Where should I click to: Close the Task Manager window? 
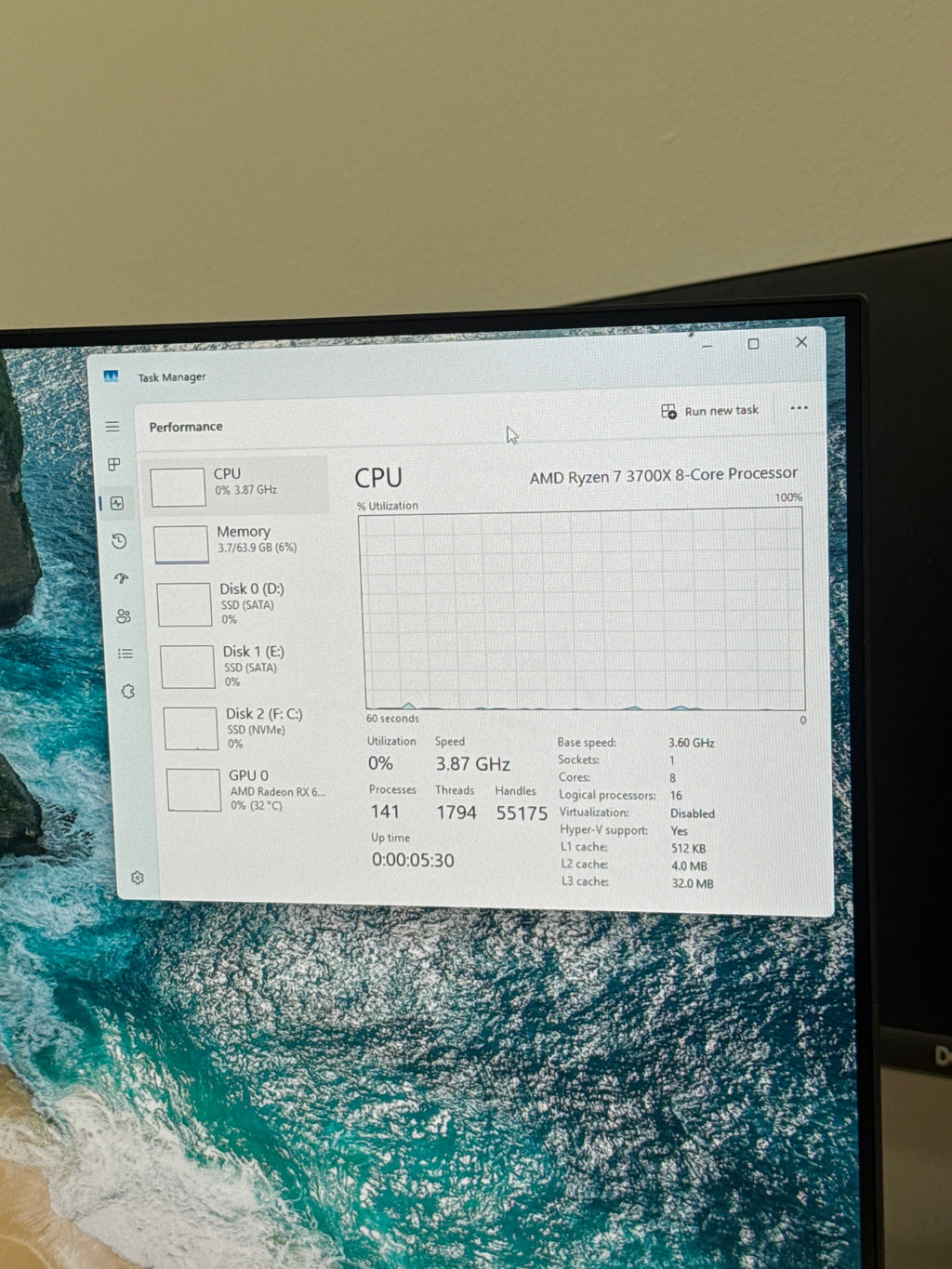801,342
